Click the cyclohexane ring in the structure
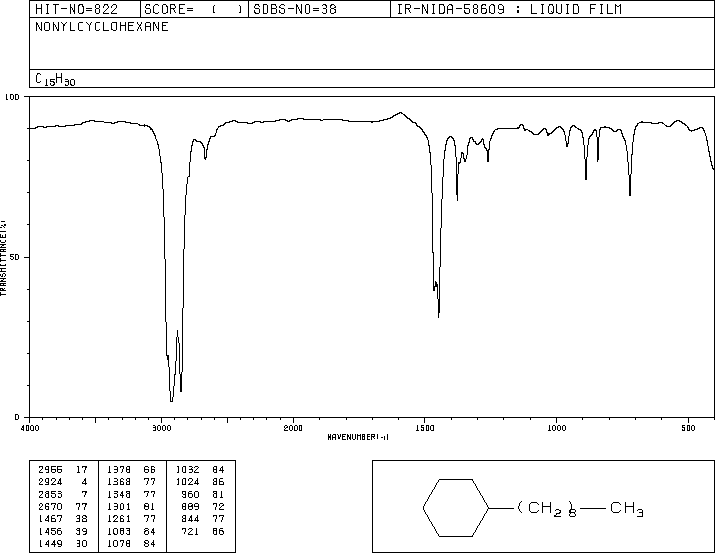 456,507
